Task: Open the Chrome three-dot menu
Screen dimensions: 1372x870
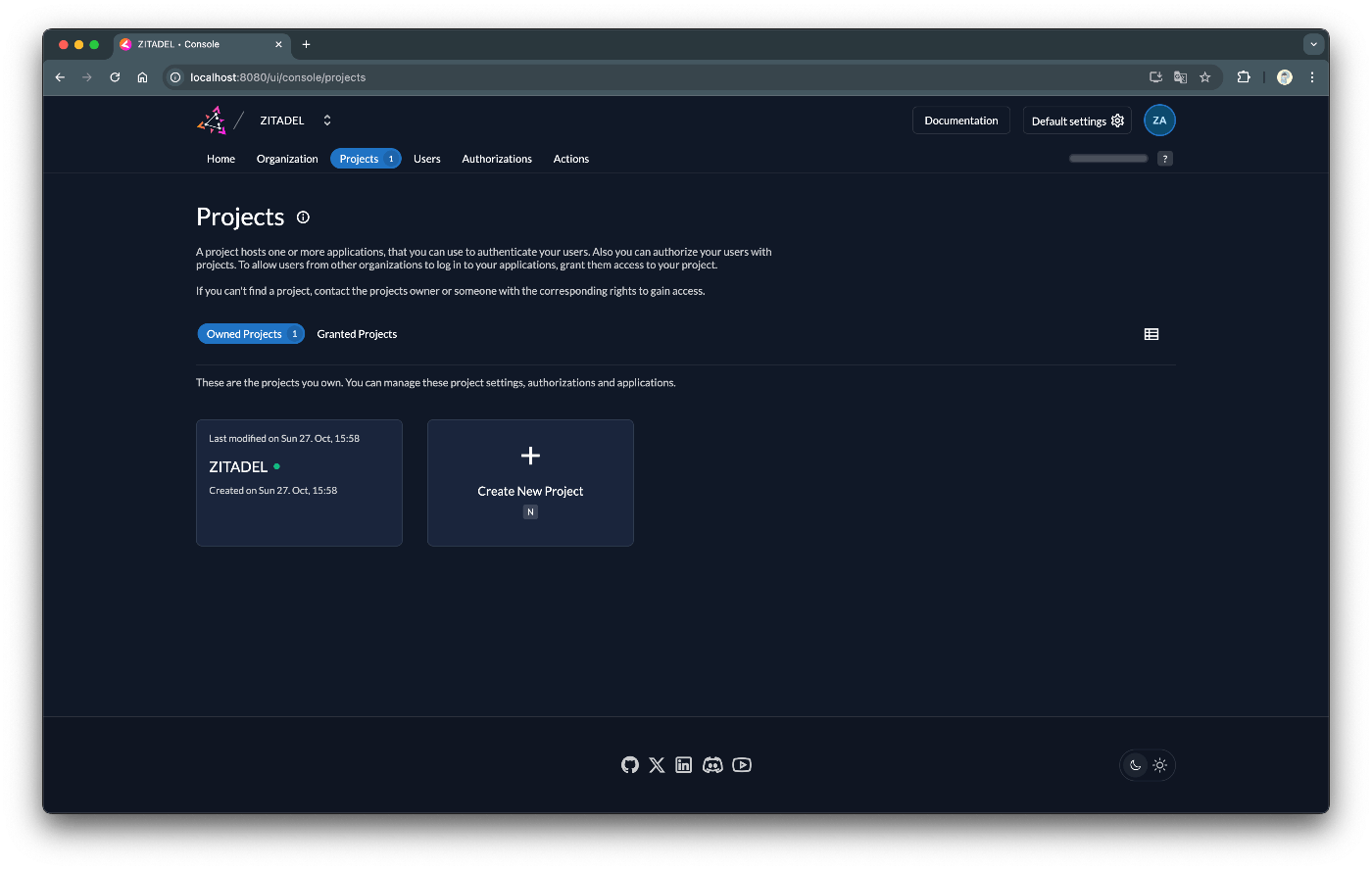Action: pyautogui.click(x=1312, y=77)
